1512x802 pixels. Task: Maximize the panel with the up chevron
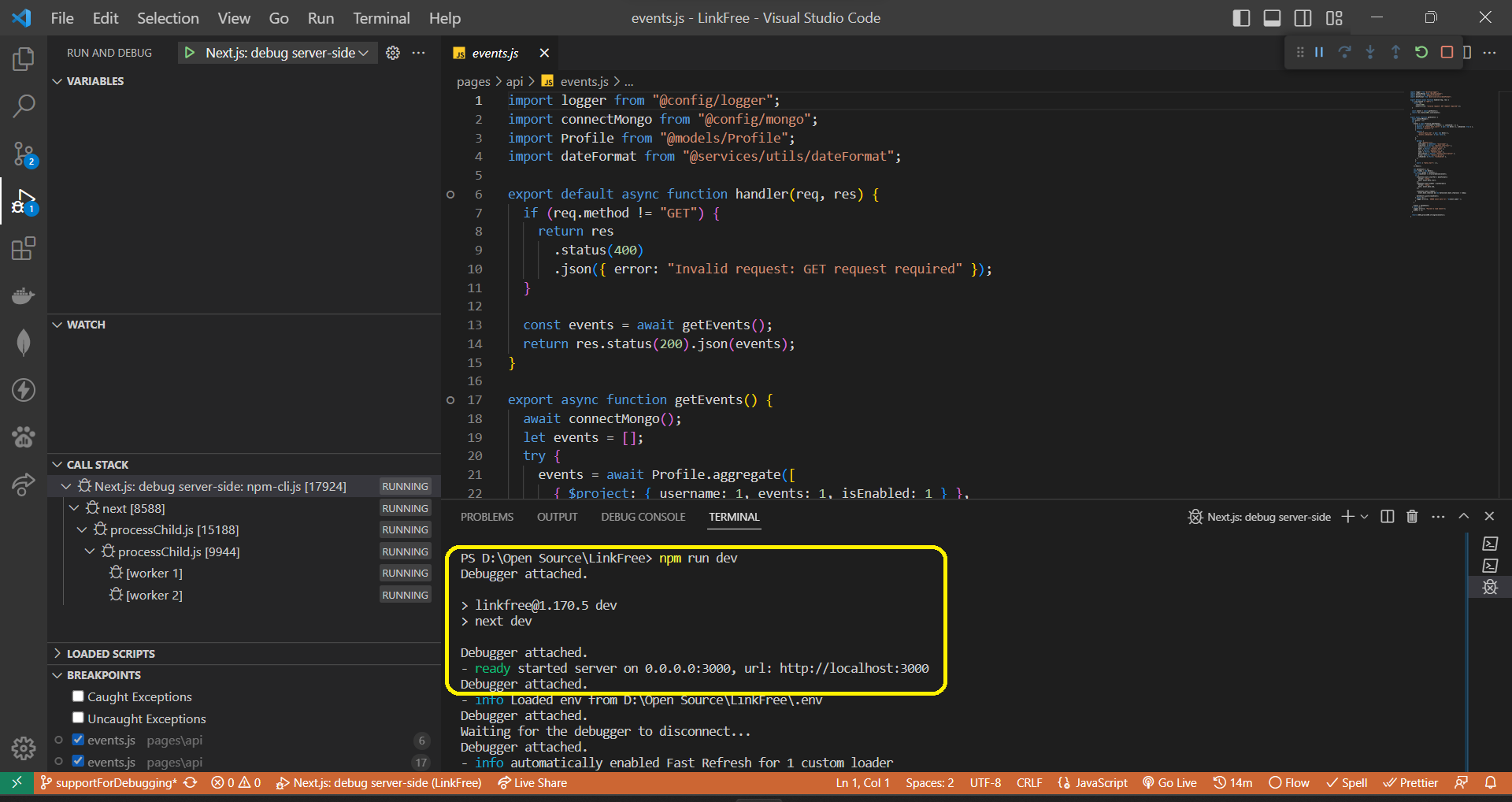pyautogui.click(x=1464, y=516)
